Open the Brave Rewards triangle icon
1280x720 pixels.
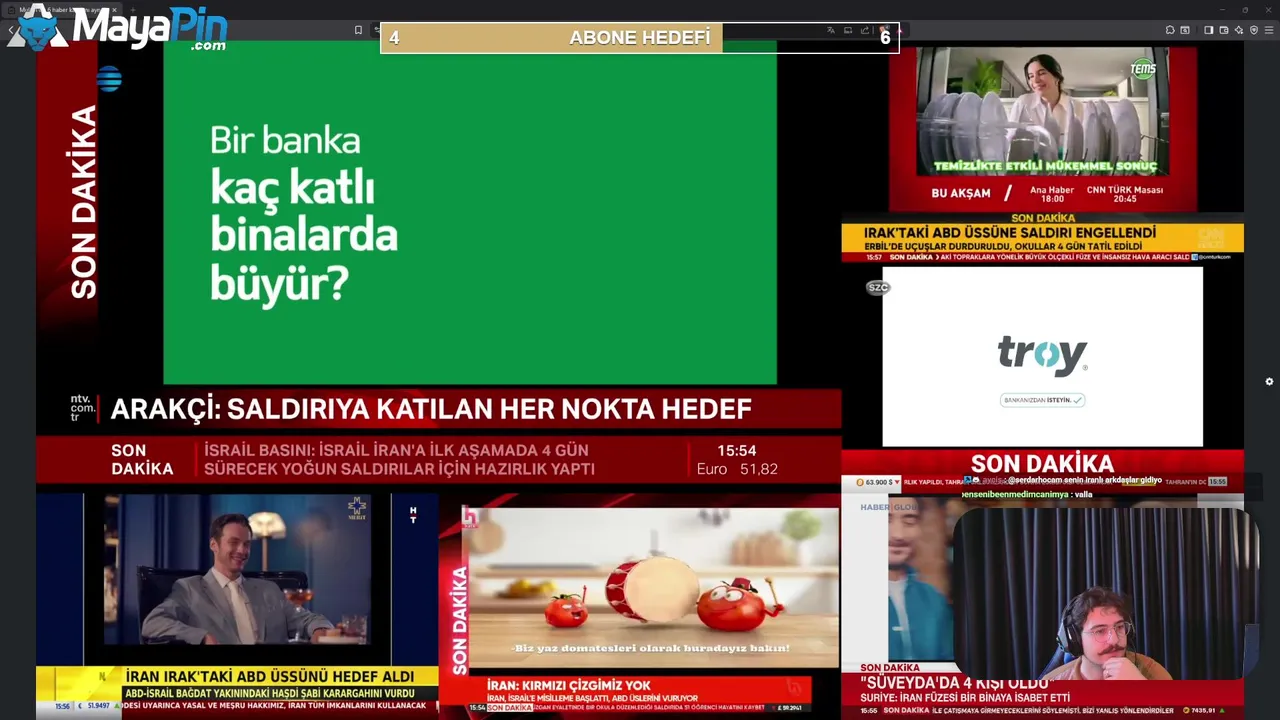click(899, 31)
